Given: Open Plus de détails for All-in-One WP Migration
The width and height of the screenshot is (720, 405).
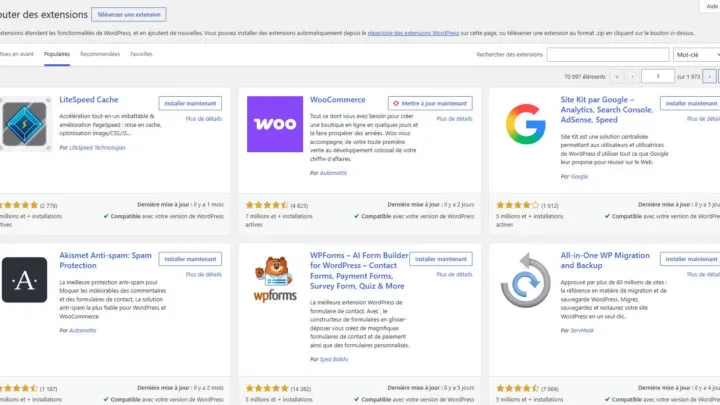Looking at the screenshot, I should [x=703, y=275].
